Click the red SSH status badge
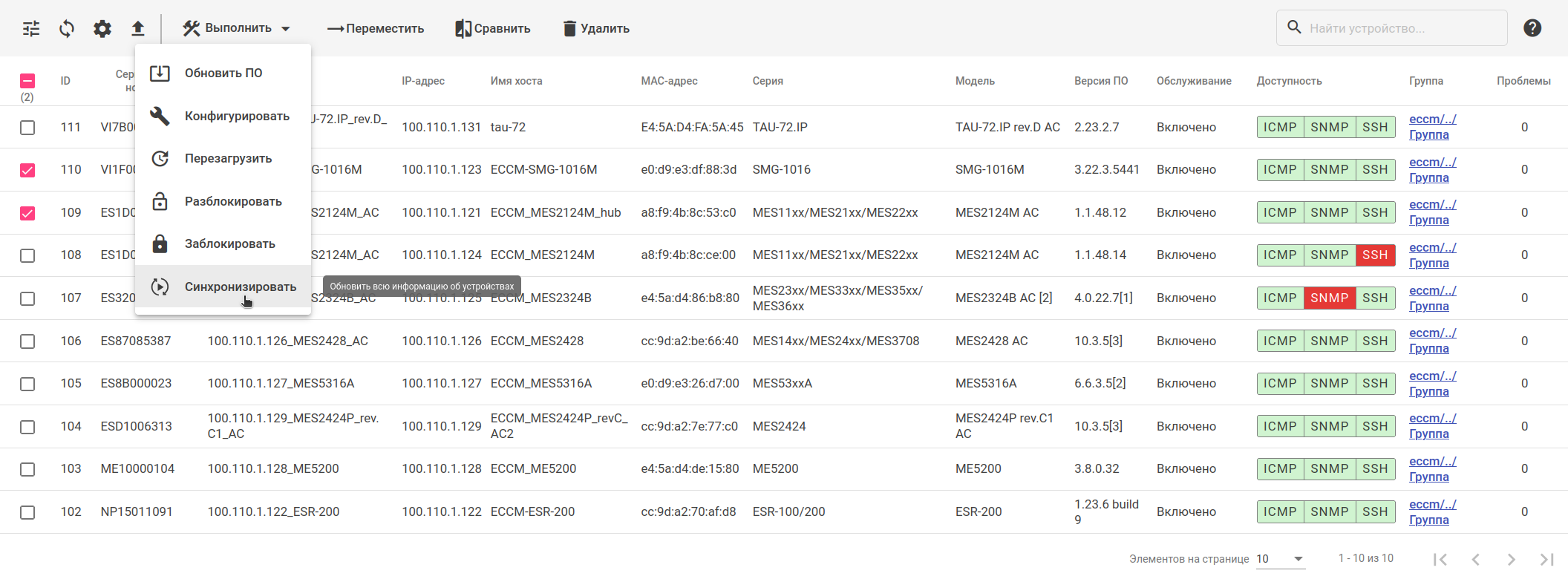This screenshot has height=579, width=1568. pyautogui.click(x=1375, y=255)
